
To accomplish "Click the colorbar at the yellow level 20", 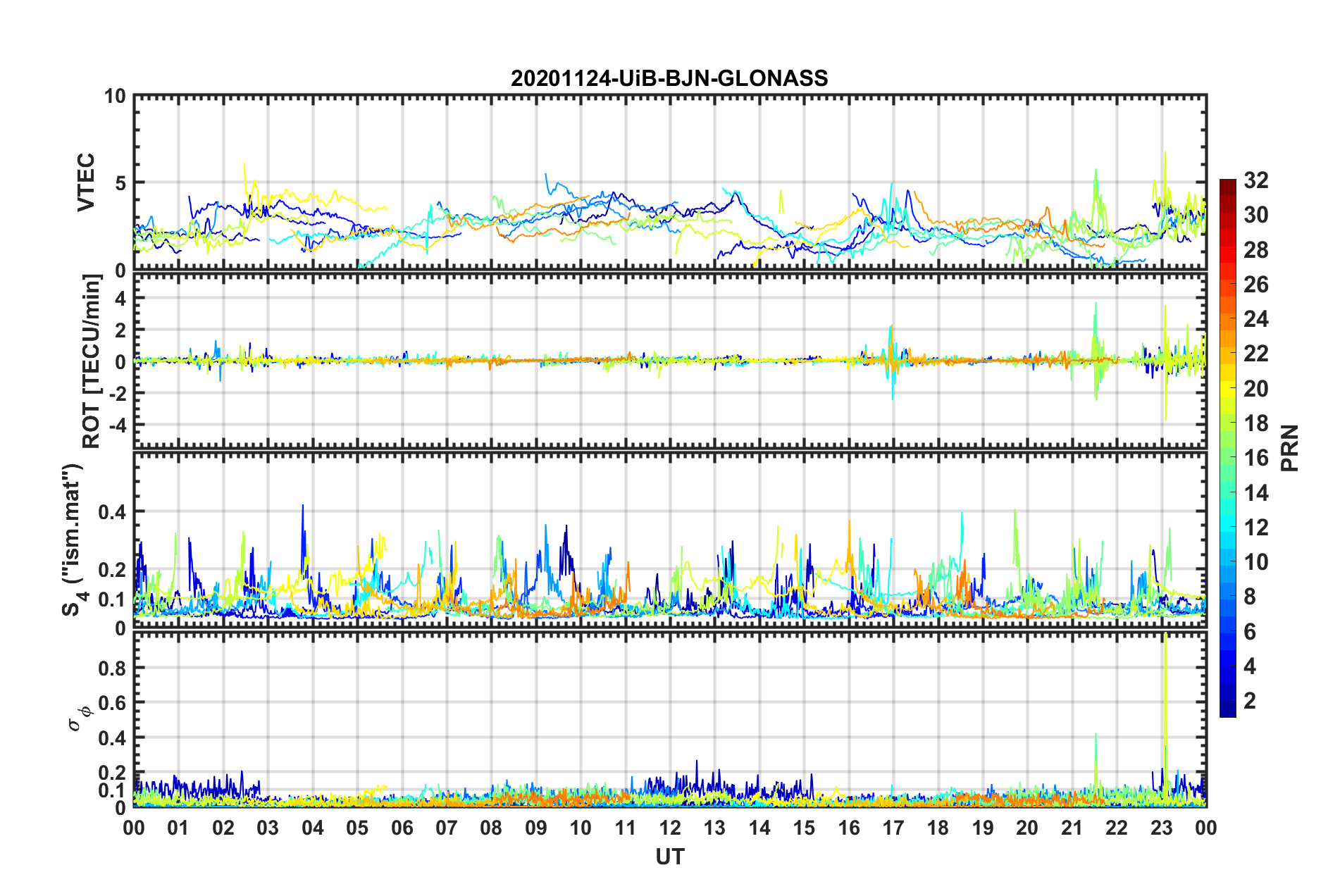I will [1227, 388].
